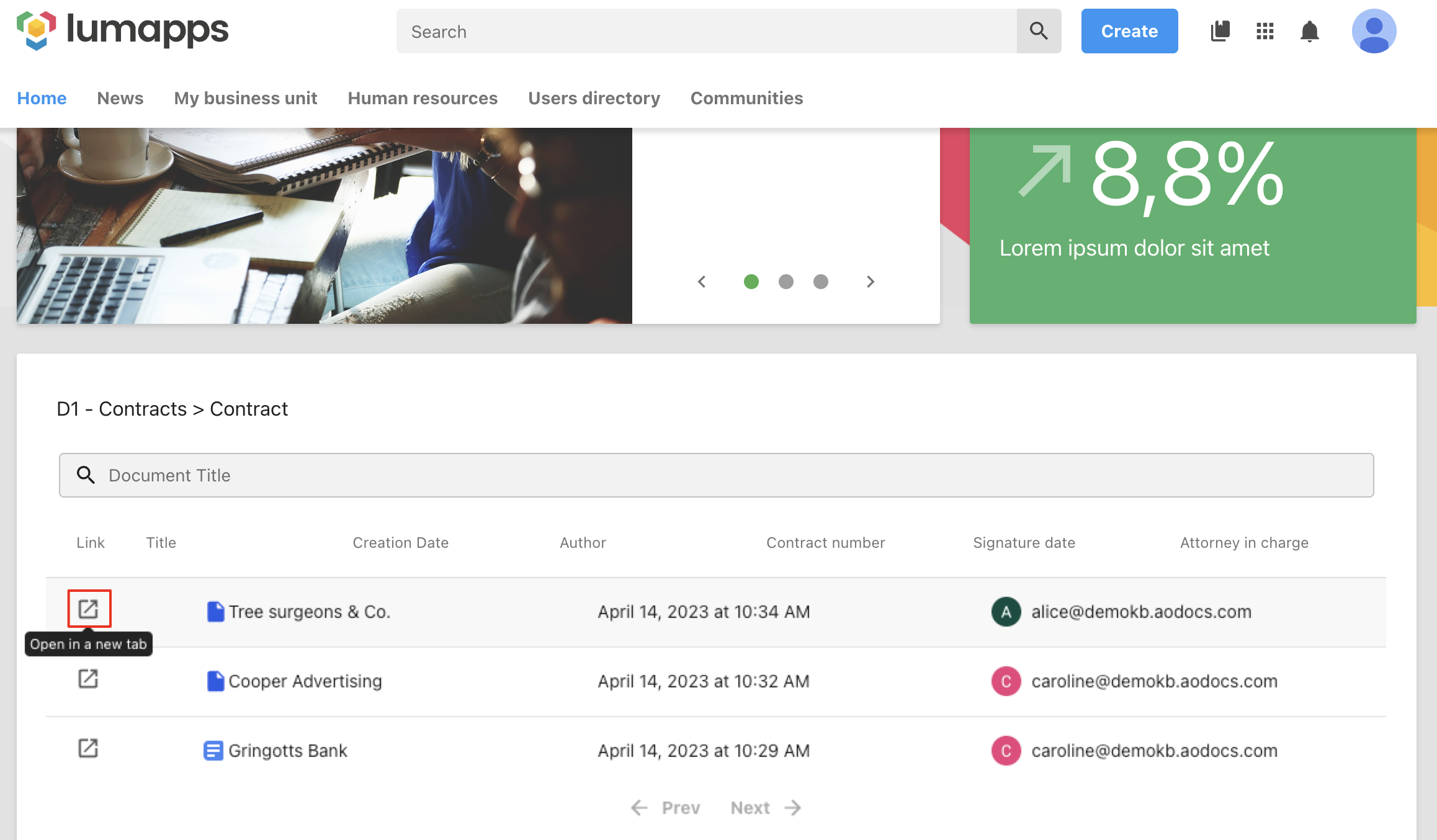Open the apps grid launcher

[1265, 31]
